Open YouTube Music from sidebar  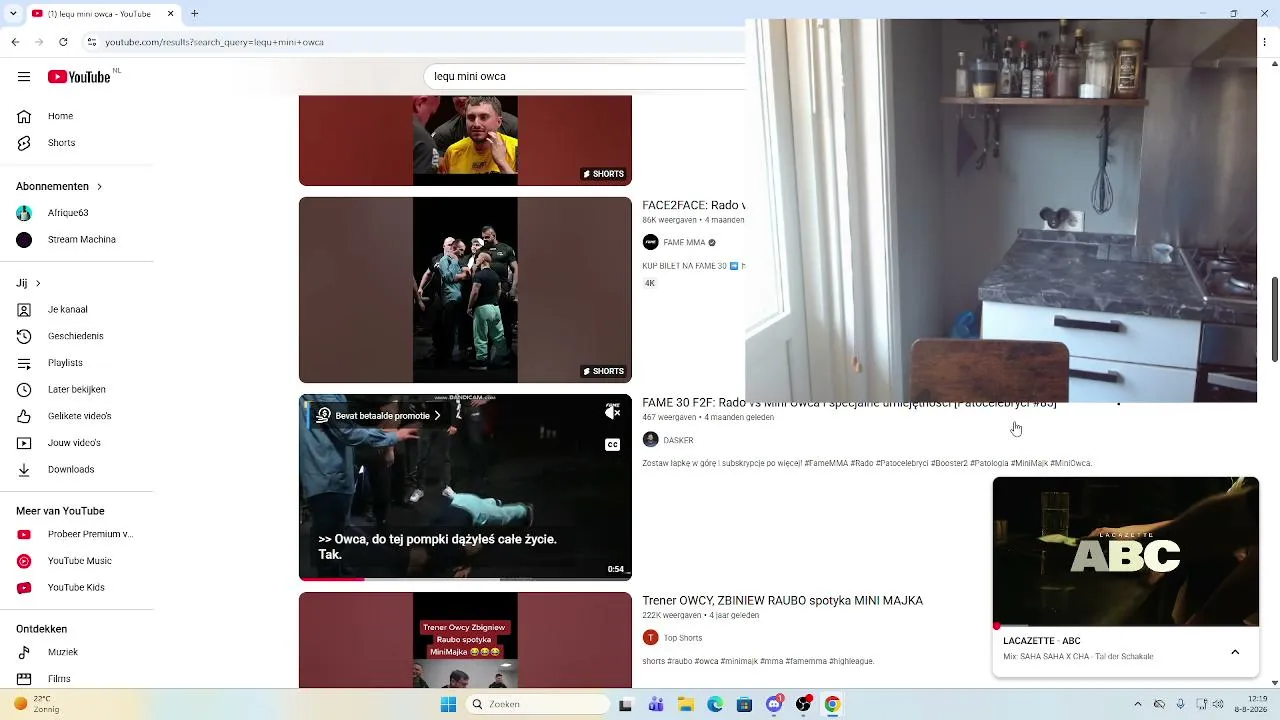click(79, 561)
